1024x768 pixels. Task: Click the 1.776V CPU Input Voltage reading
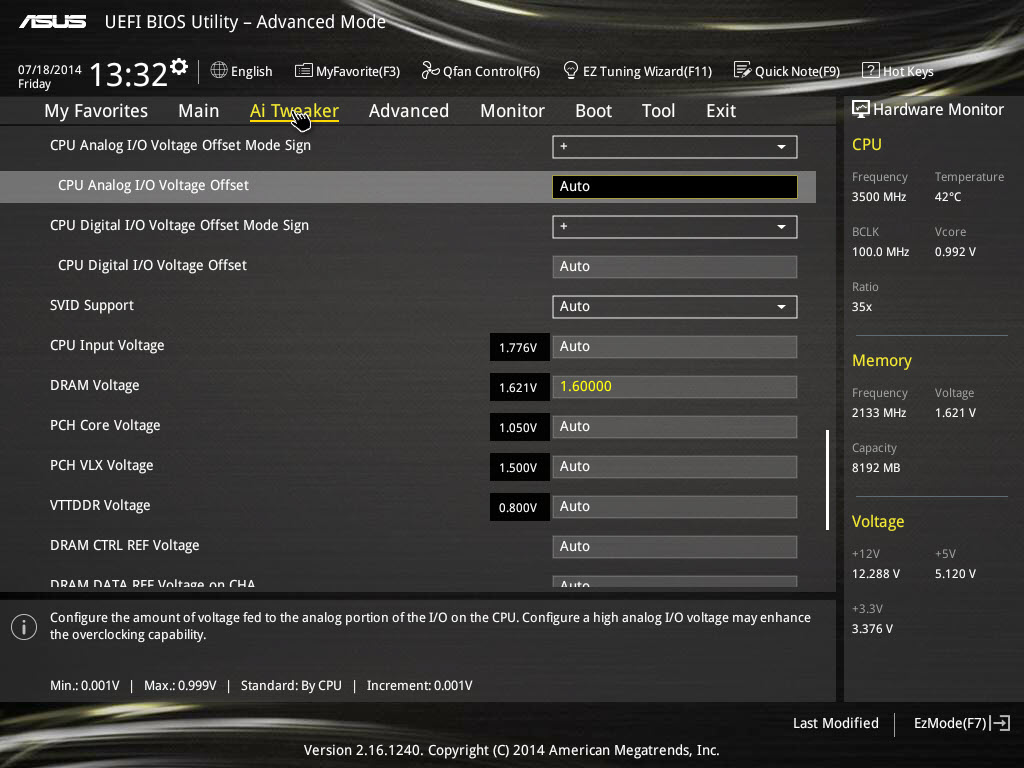(519, 347)
